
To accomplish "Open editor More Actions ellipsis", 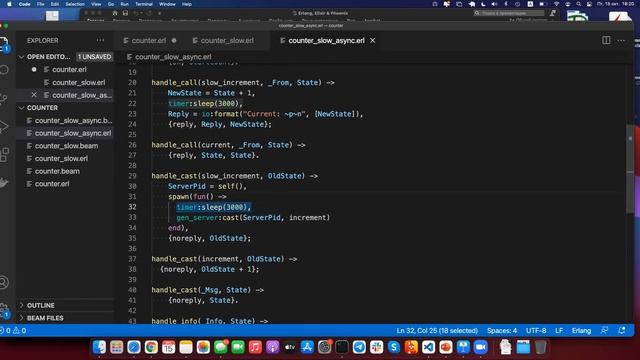I will pos(621,40).
